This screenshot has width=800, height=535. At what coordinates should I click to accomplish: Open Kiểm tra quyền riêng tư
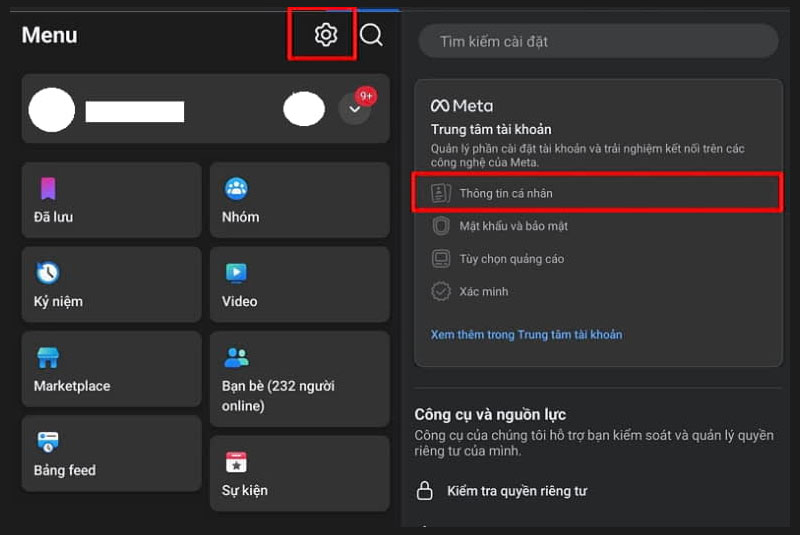pos(516,491)
